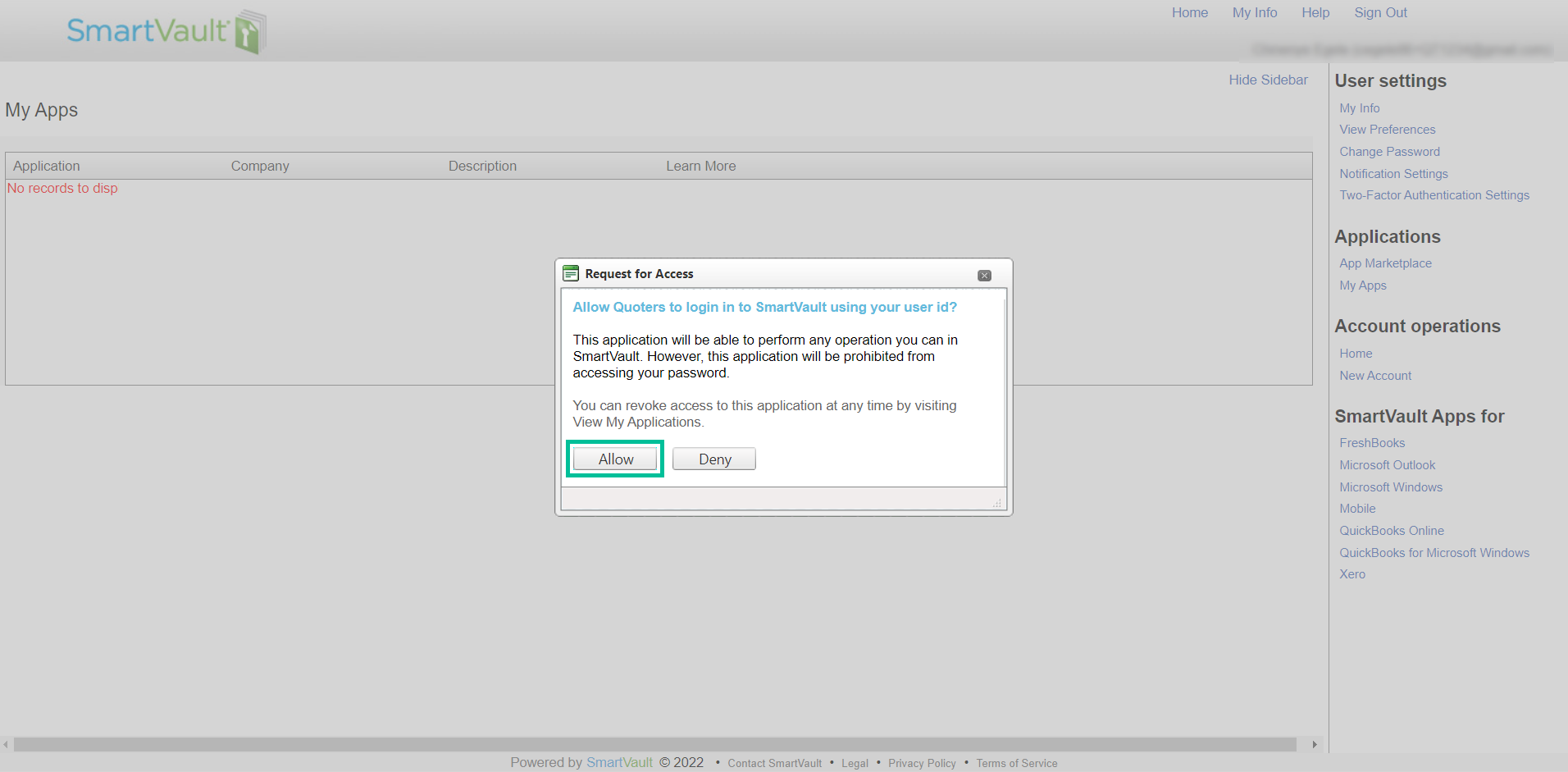Click Sign Out in the header
Image resolution: width=1568 pixels, height=772 pixels.
[1380, 13]
